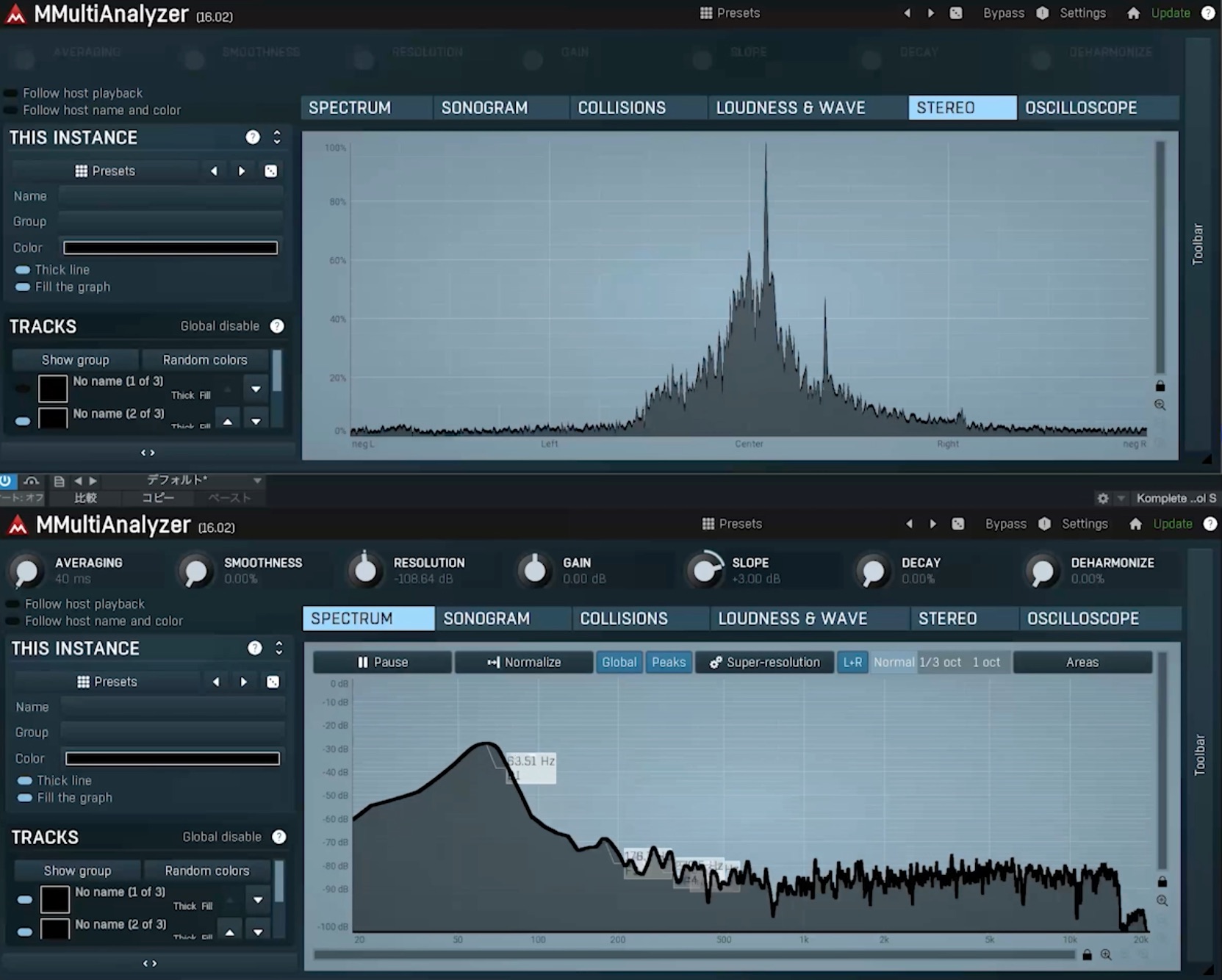The image size is (1222, 980).
Task: Click the Settings hexagon icon in the lower header
Action: [1044, 524]
